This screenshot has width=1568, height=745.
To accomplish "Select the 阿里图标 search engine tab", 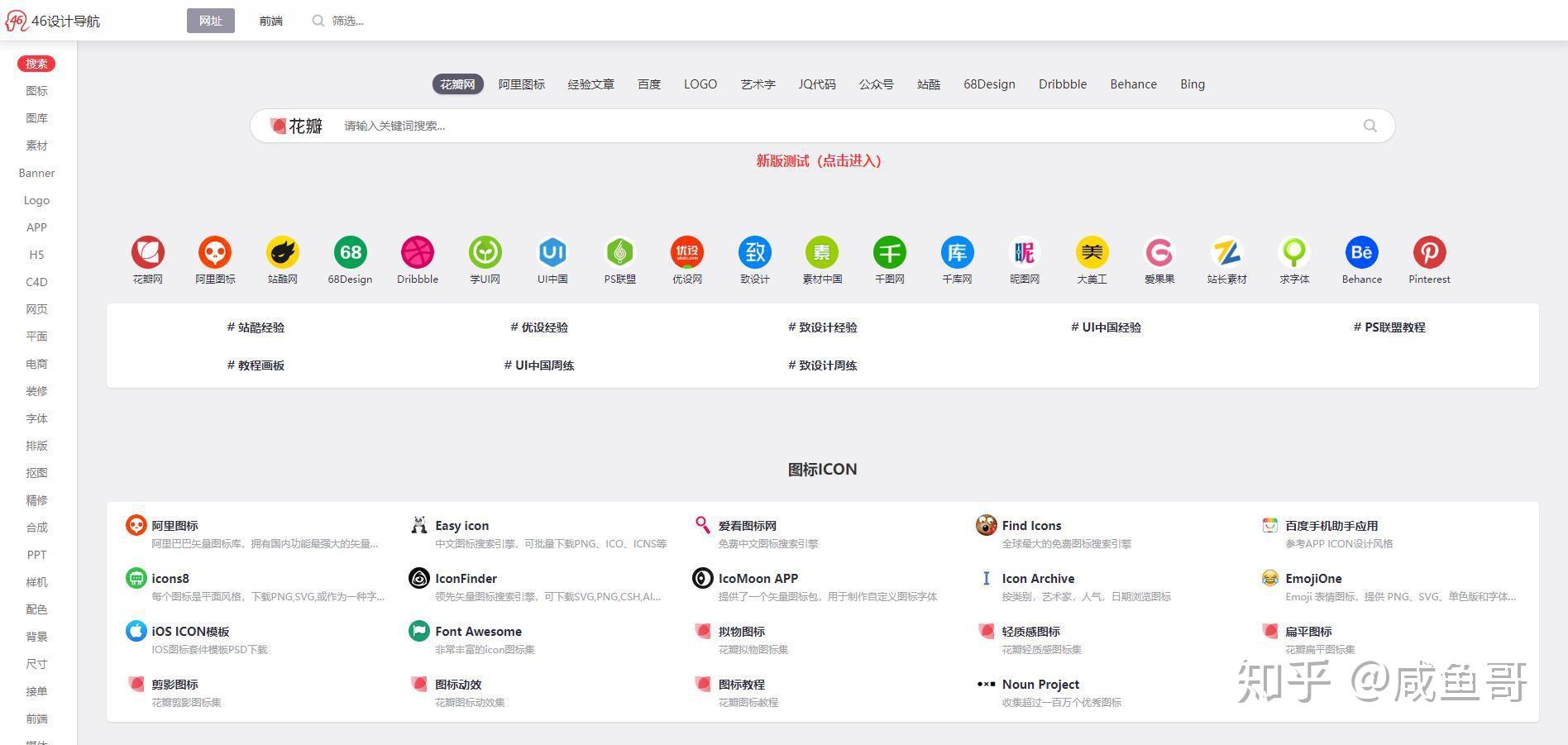I will tap(522, 84).
